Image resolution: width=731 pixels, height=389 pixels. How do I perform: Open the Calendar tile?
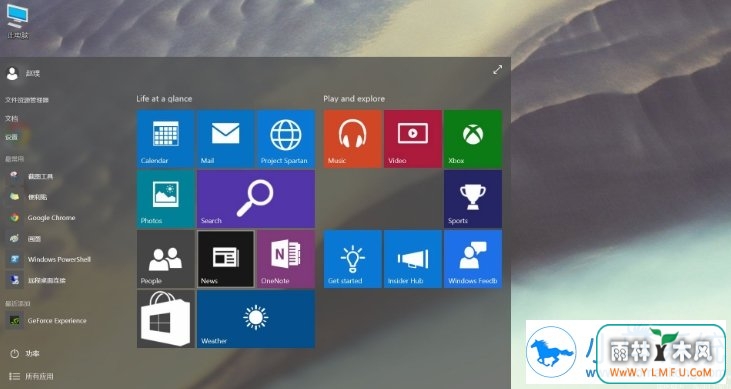[166, 139]
